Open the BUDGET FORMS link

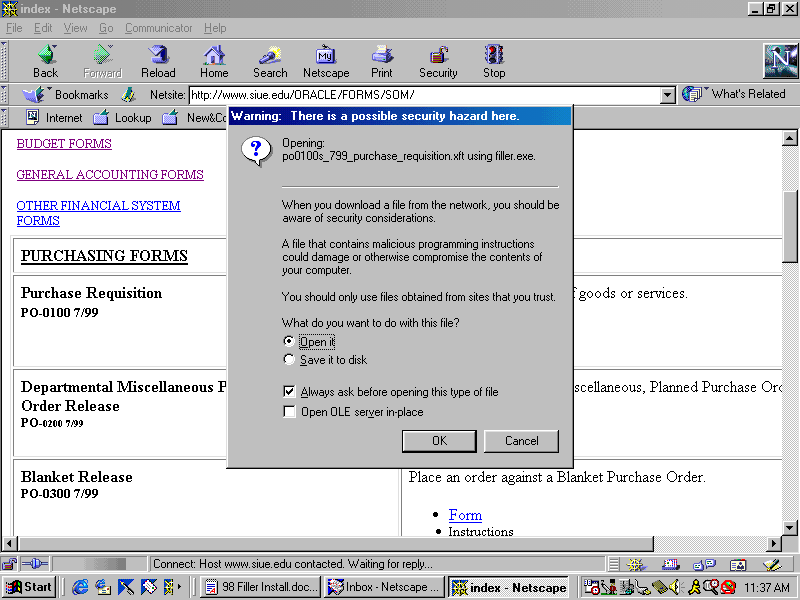pos(64,144)
